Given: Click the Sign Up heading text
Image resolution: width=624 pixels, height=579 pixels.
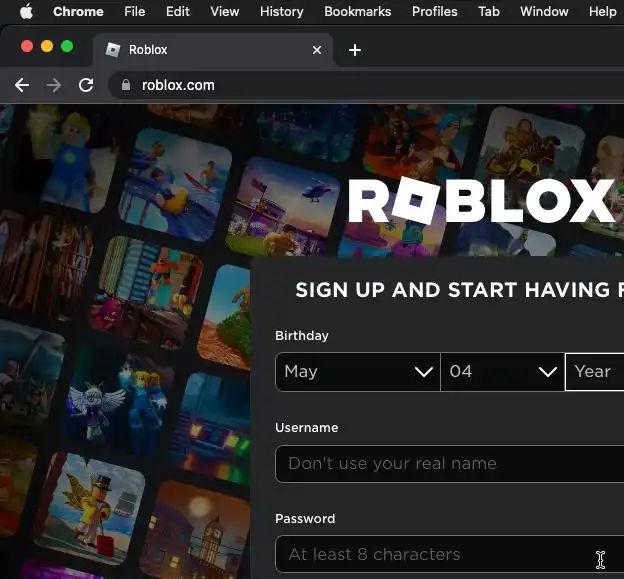Looking at the screenshot, I should coord(460,290).
